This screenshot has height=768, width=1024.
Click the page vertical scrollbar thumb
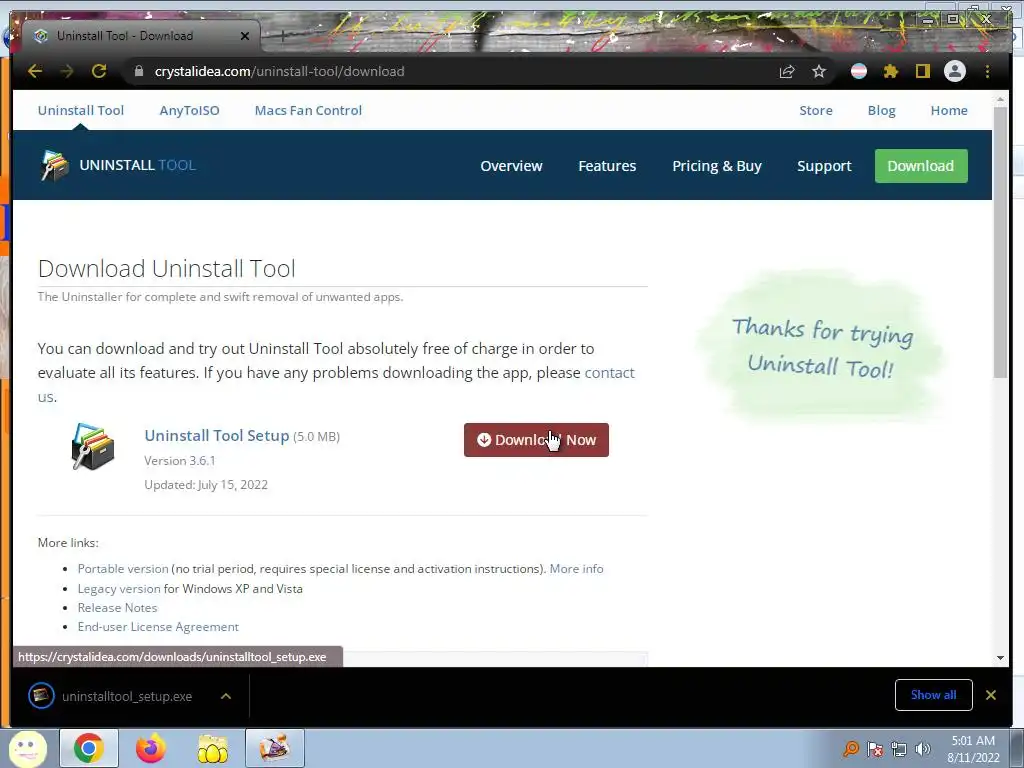[1000, 242]
